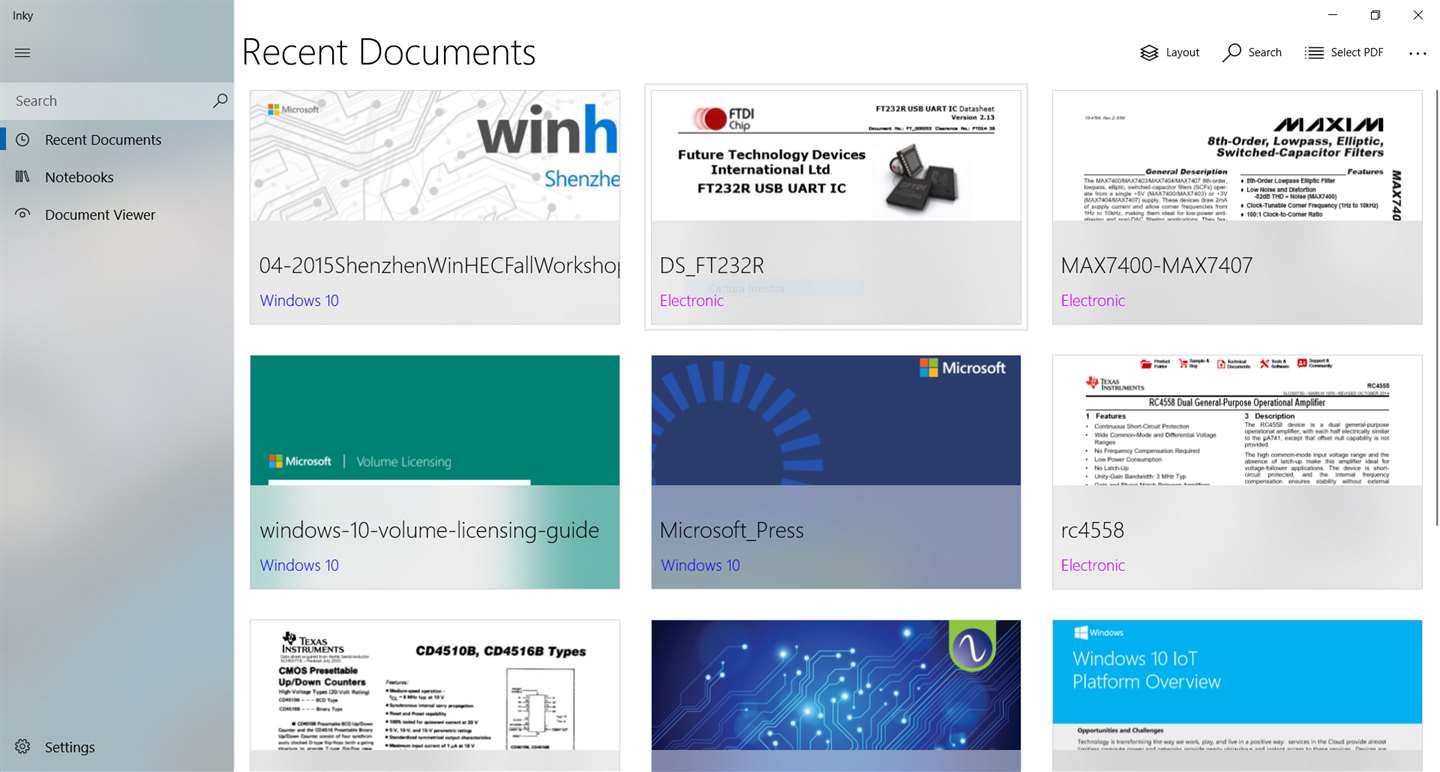
Task: Click the Electronic tag under MAX7400-MAX7407
Action: pos(1093,300)
